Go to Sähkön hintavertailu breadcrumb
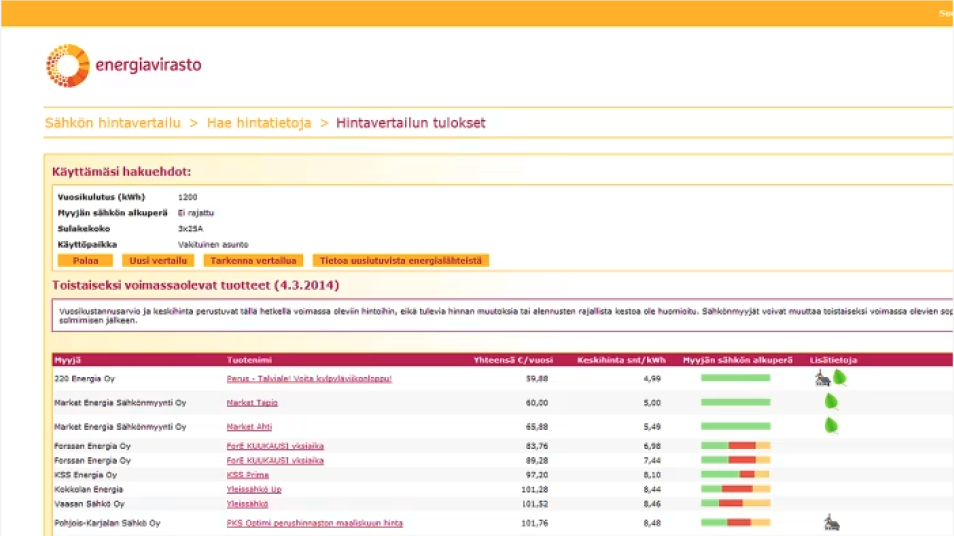The width and height of the screenshot is (954, 536). tap(113, 123)
